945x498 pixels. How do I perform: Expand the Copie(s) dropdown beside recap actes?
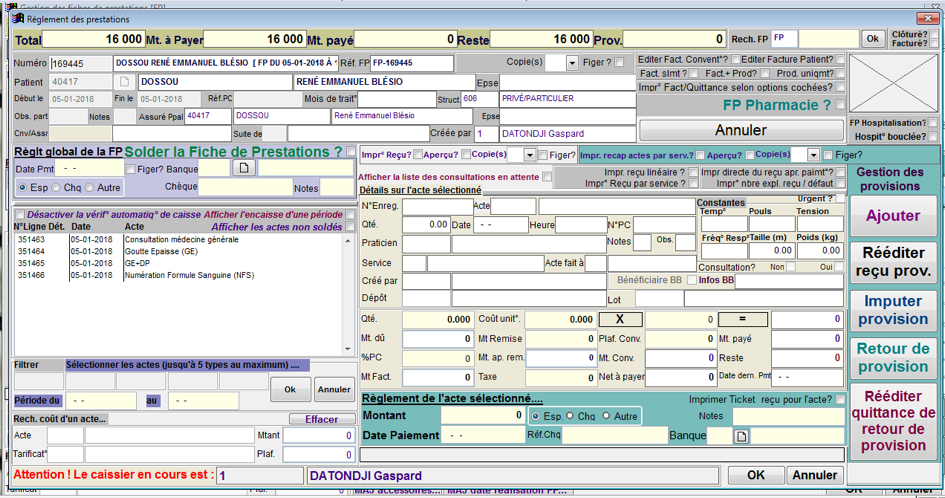tap(813, 156)
